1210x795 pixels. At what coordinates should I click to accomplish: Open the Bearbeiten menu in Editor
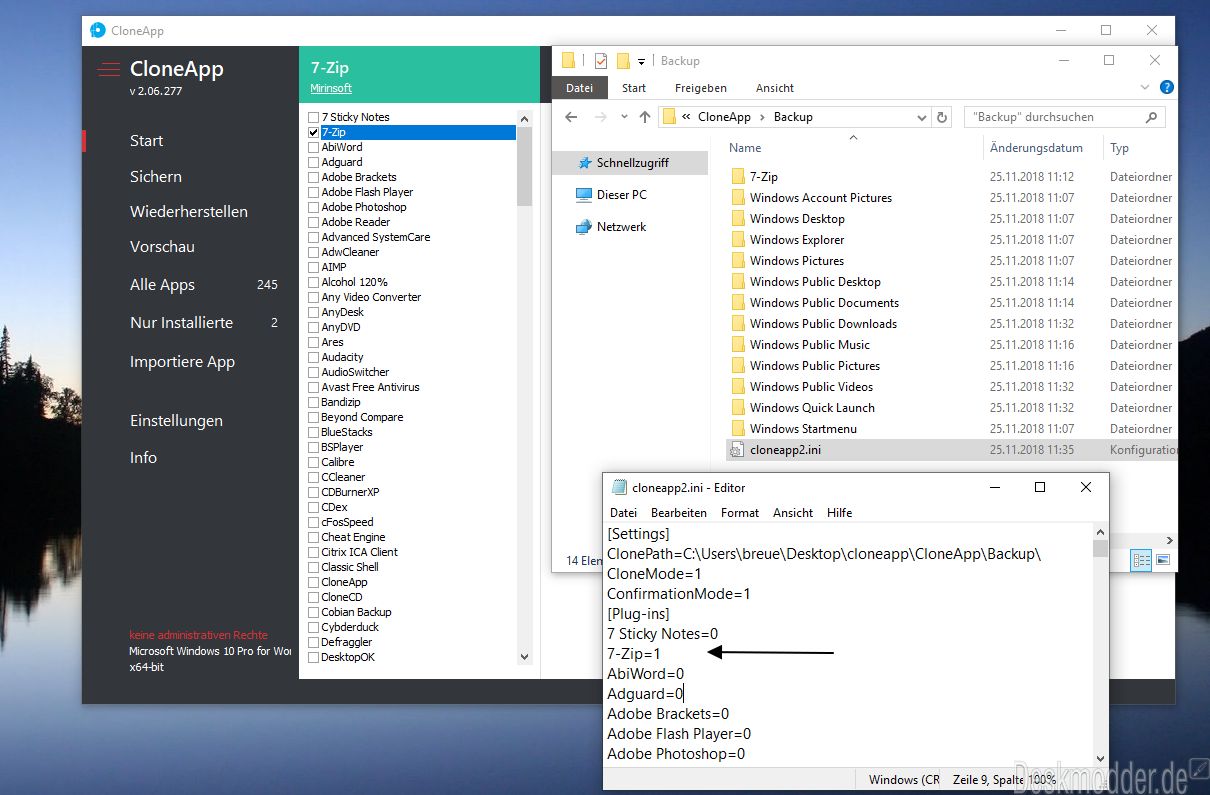tap(679, 512)
